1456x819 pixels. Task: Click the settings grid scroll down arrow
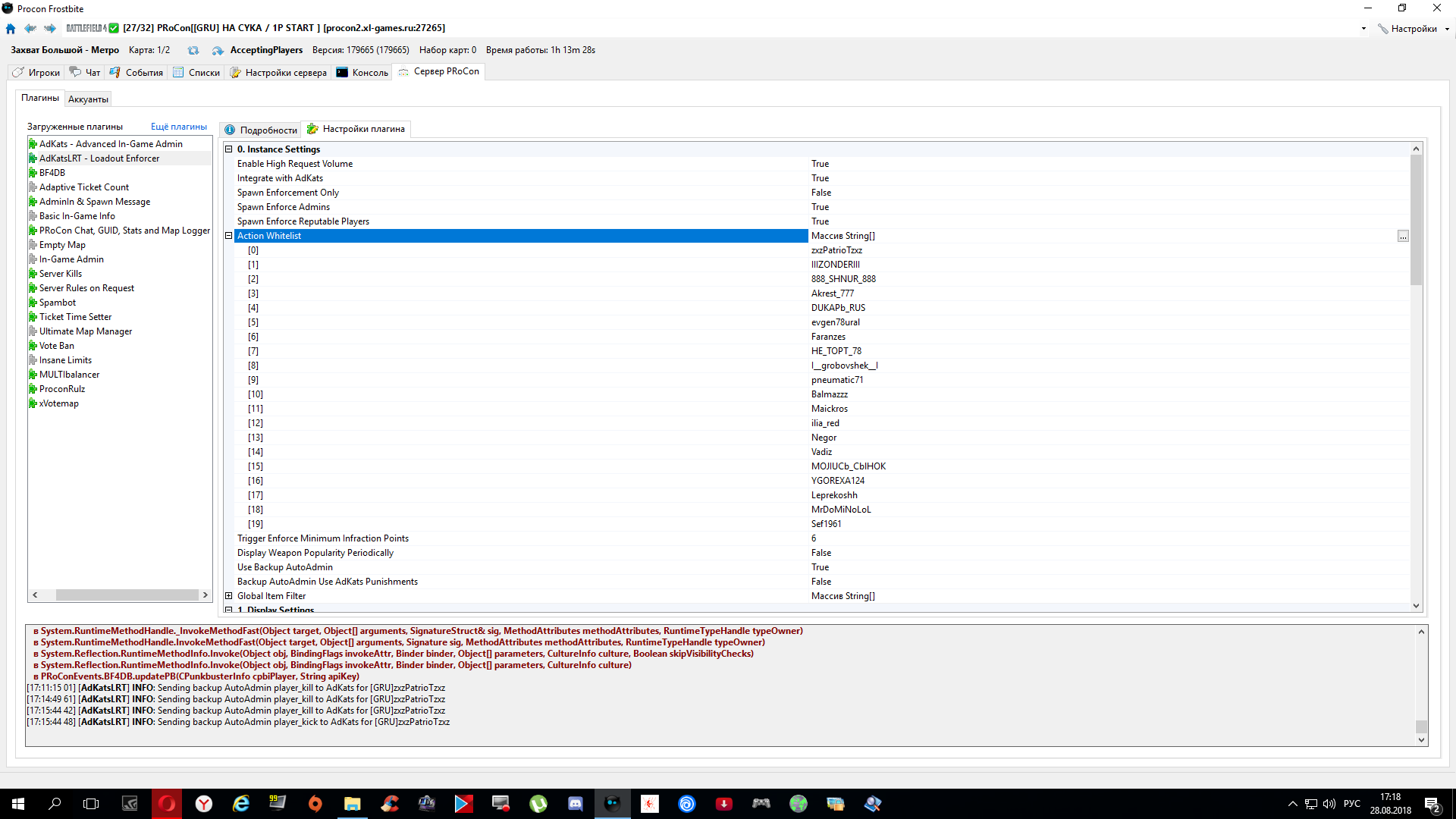(x=1416, y=606)
